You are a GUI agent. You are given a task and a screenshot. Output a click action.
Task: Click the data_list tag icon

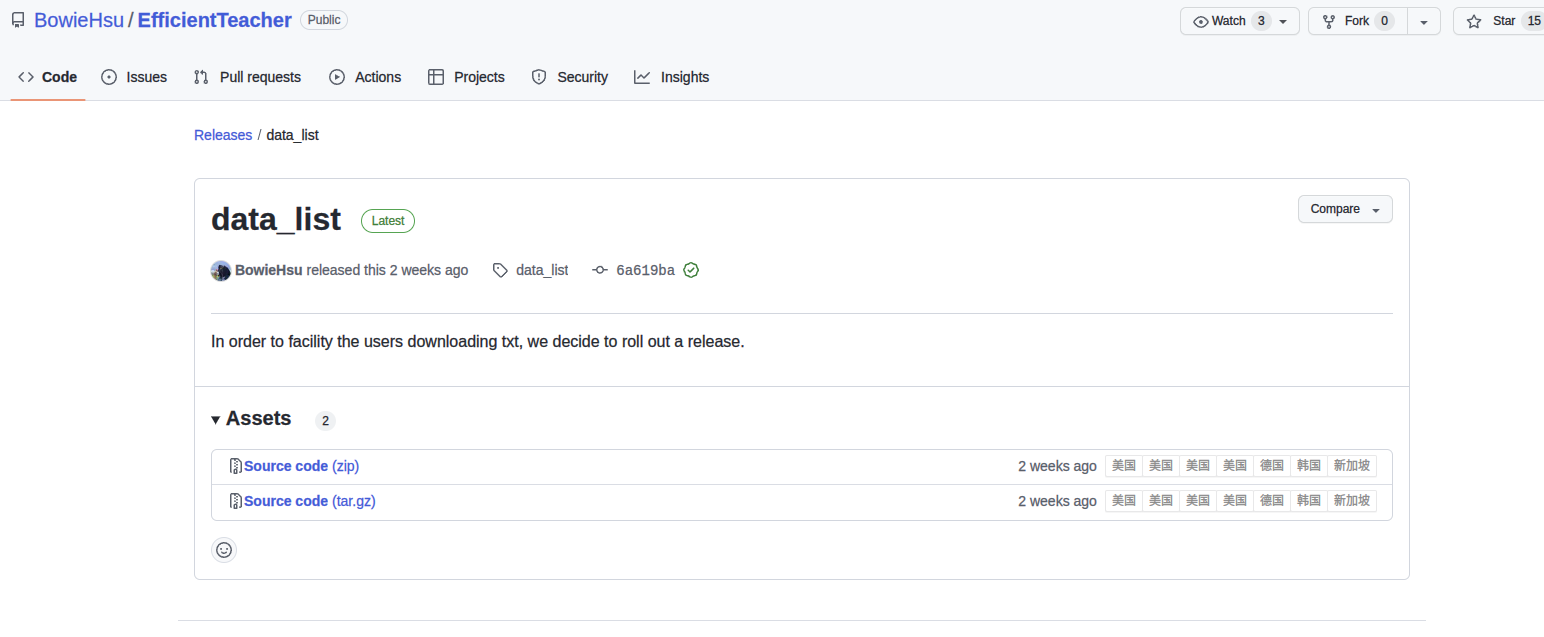tap(499, 269)
